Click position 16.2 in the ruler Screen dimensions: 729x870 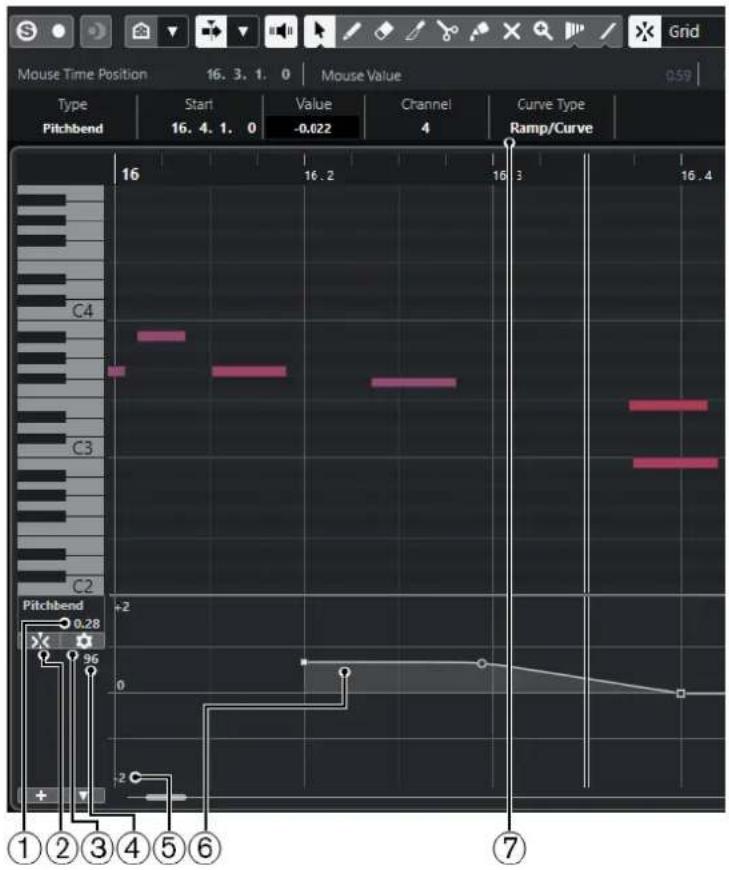(319, 176)
